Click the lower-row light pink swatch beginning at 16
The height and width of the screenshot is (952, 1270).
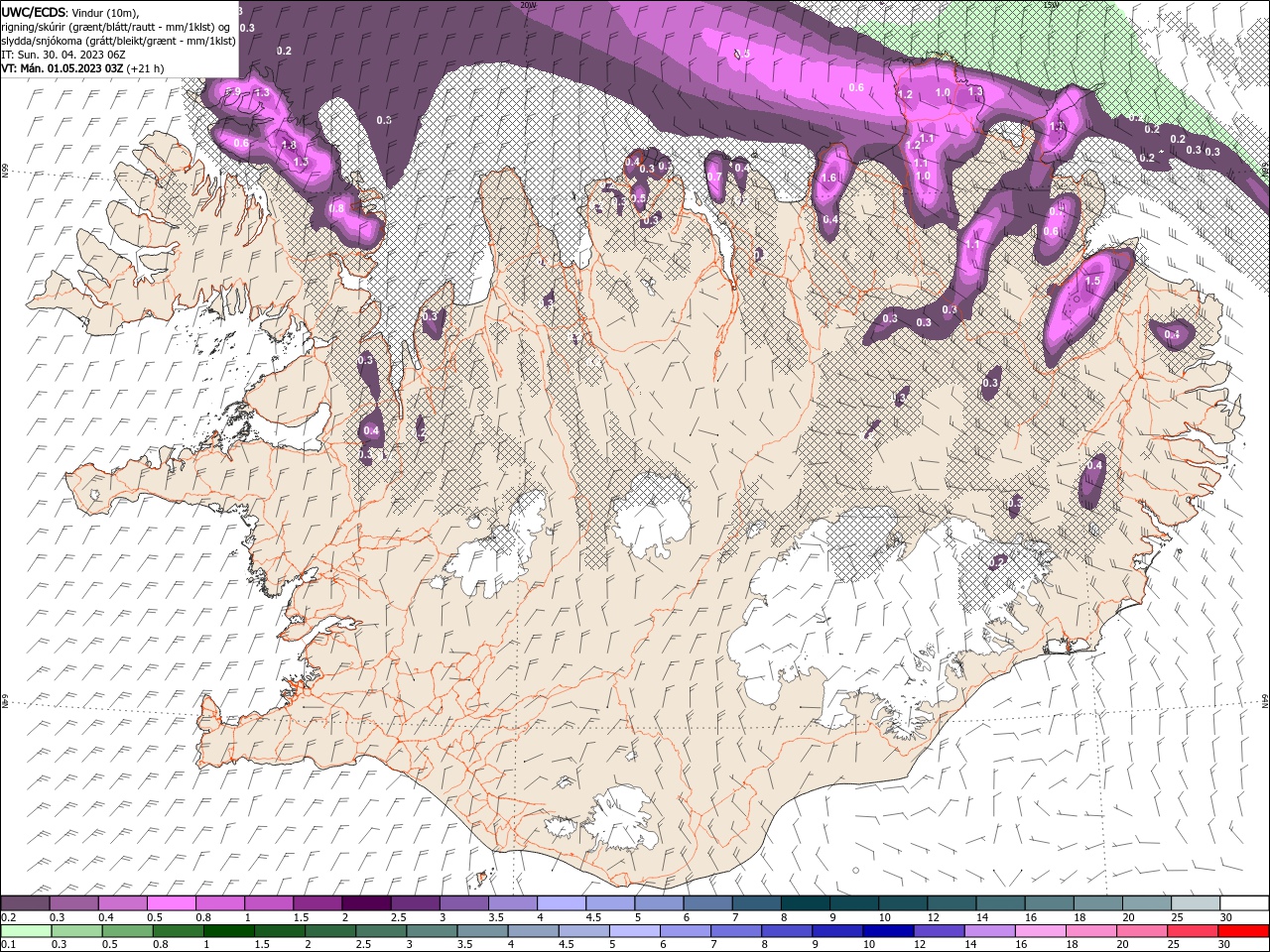click(x=1041, y=931)
